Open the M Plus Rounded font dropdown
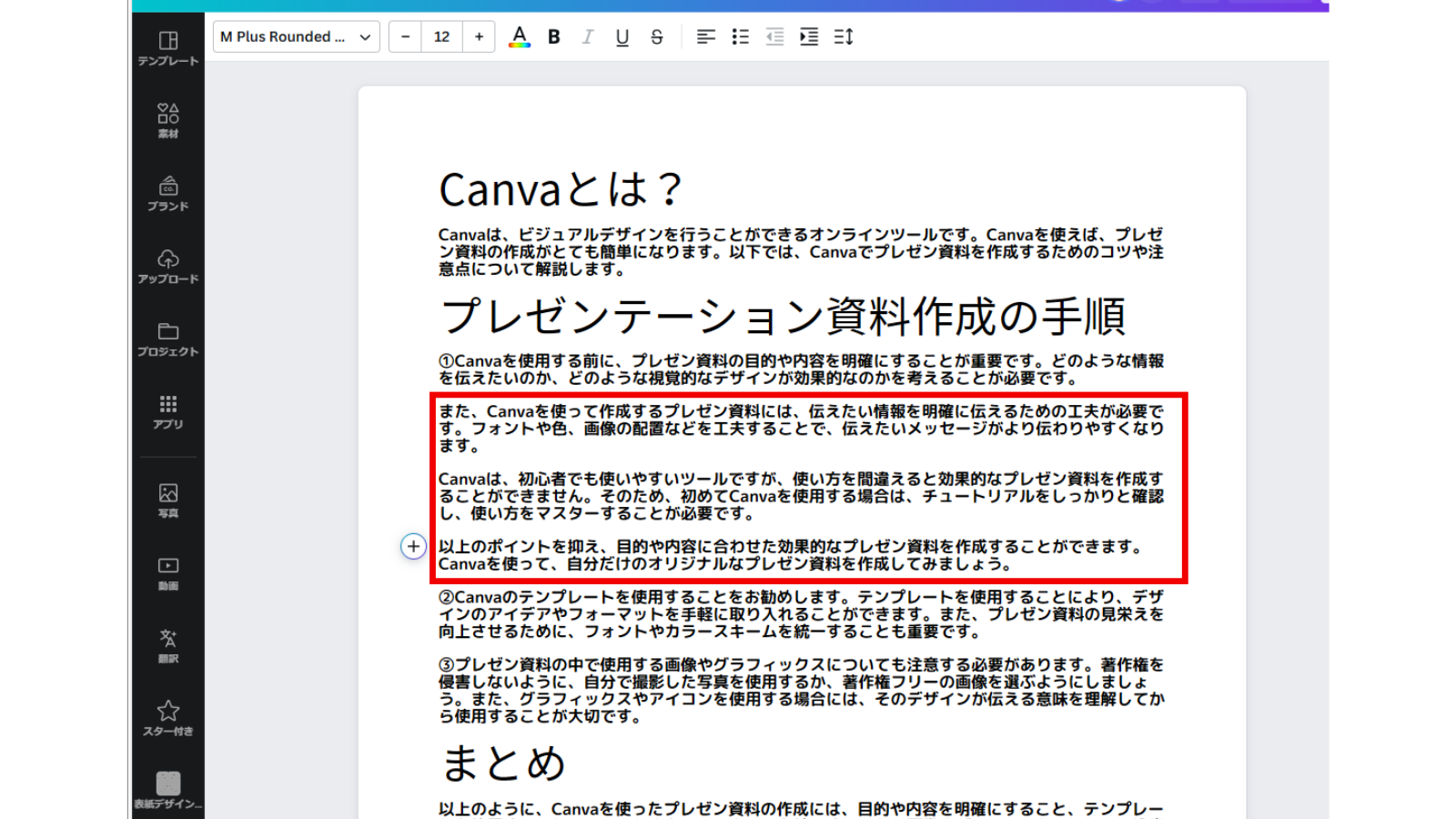This screenshot has height=819, width=1456. point(297,36)
